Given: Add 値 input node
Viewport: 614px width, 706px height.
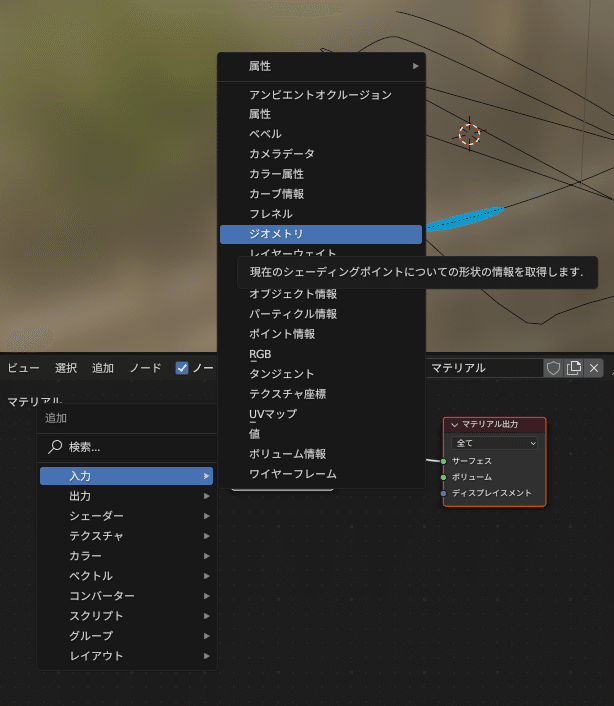Looking at the screenshot, I should point(321,434).
